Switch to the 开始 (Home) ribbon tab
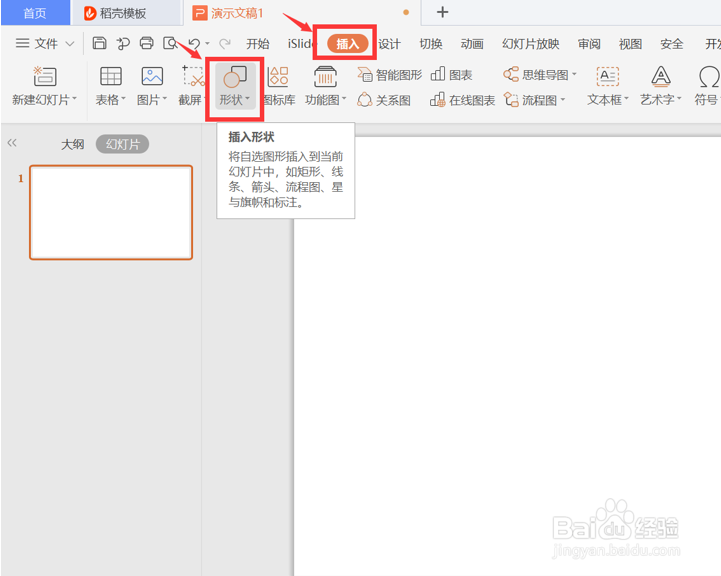The height and width of the screenshot is (576, 721). (x=258, y=44)
